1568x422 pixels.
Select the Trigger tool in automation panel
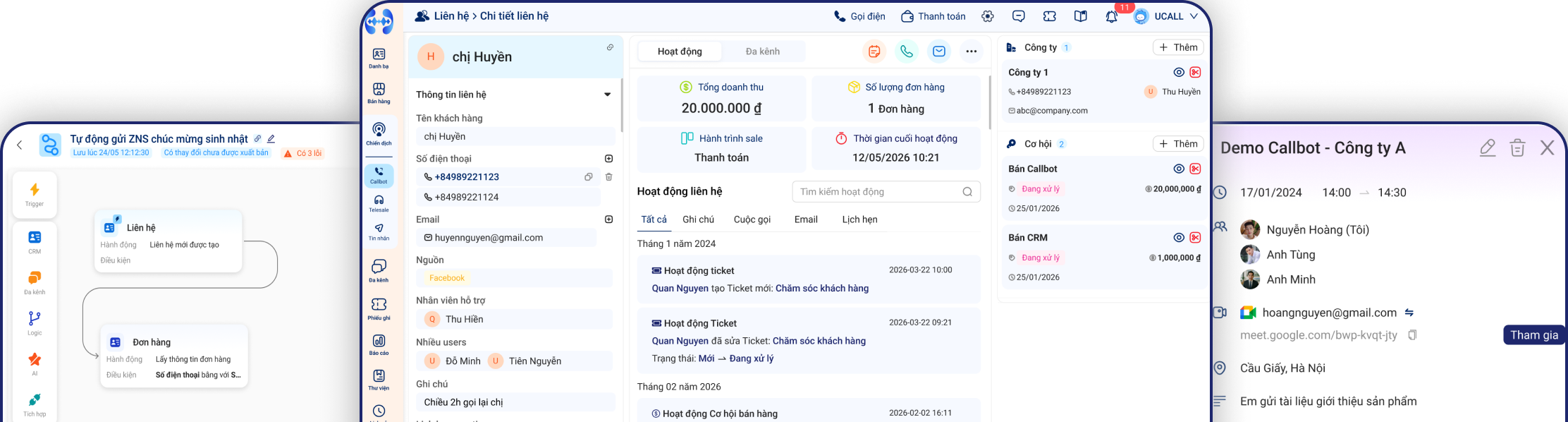click(35, 195)
